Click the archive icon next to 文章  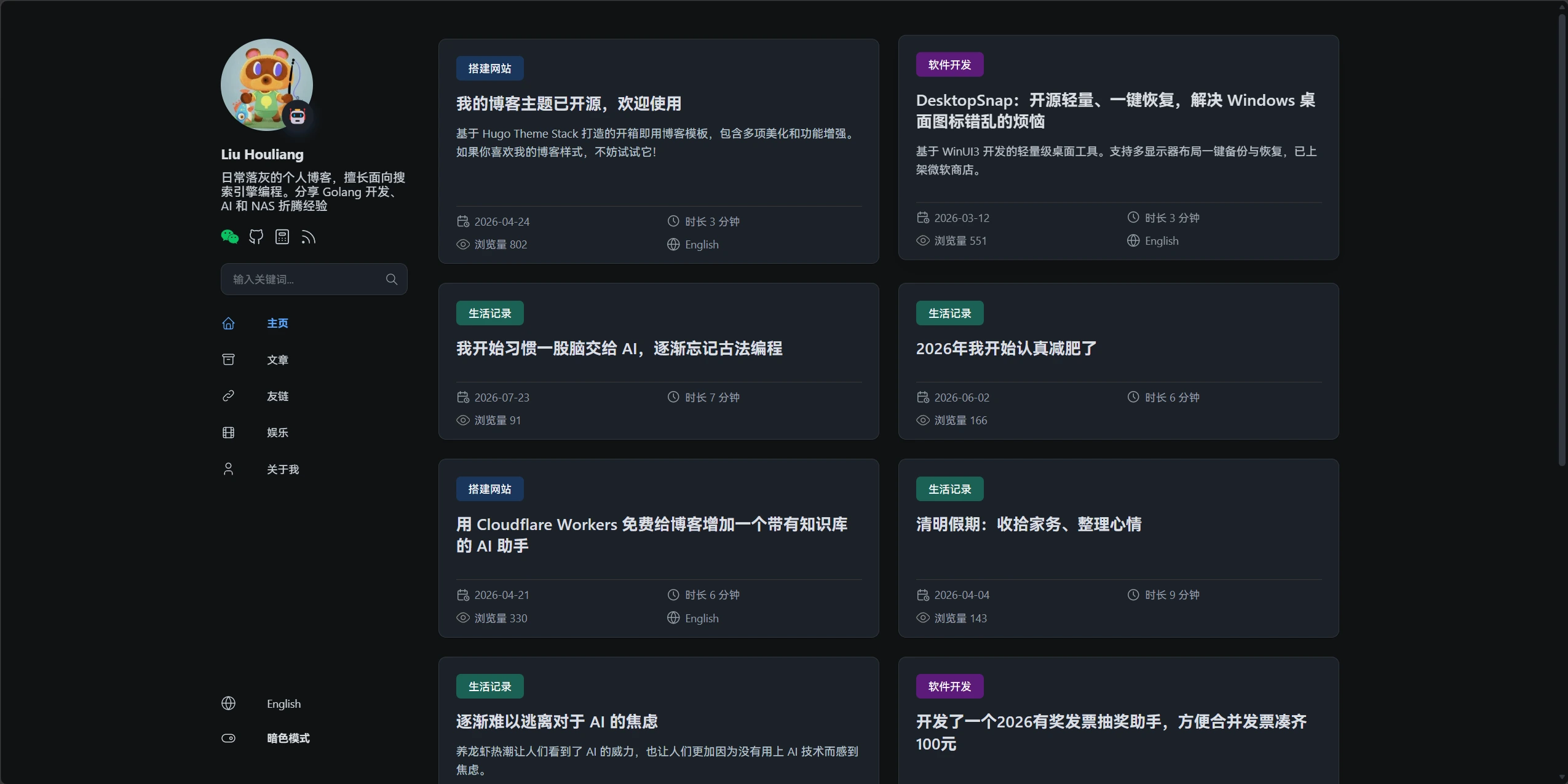tap(228, 360)
